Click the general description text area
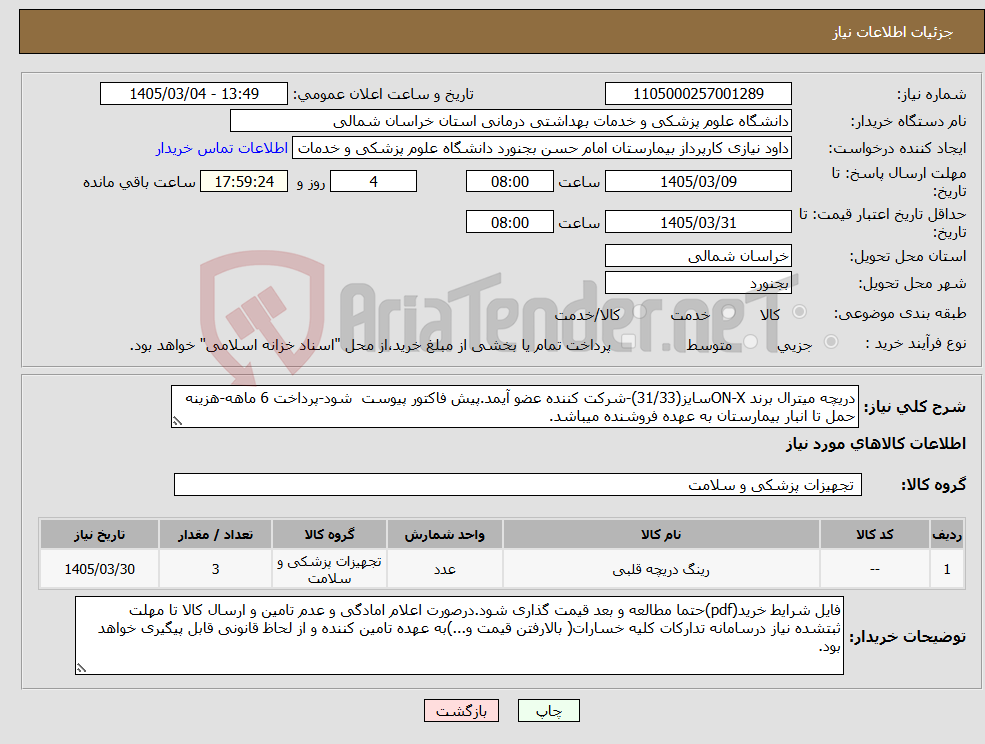 pos(514,407)
